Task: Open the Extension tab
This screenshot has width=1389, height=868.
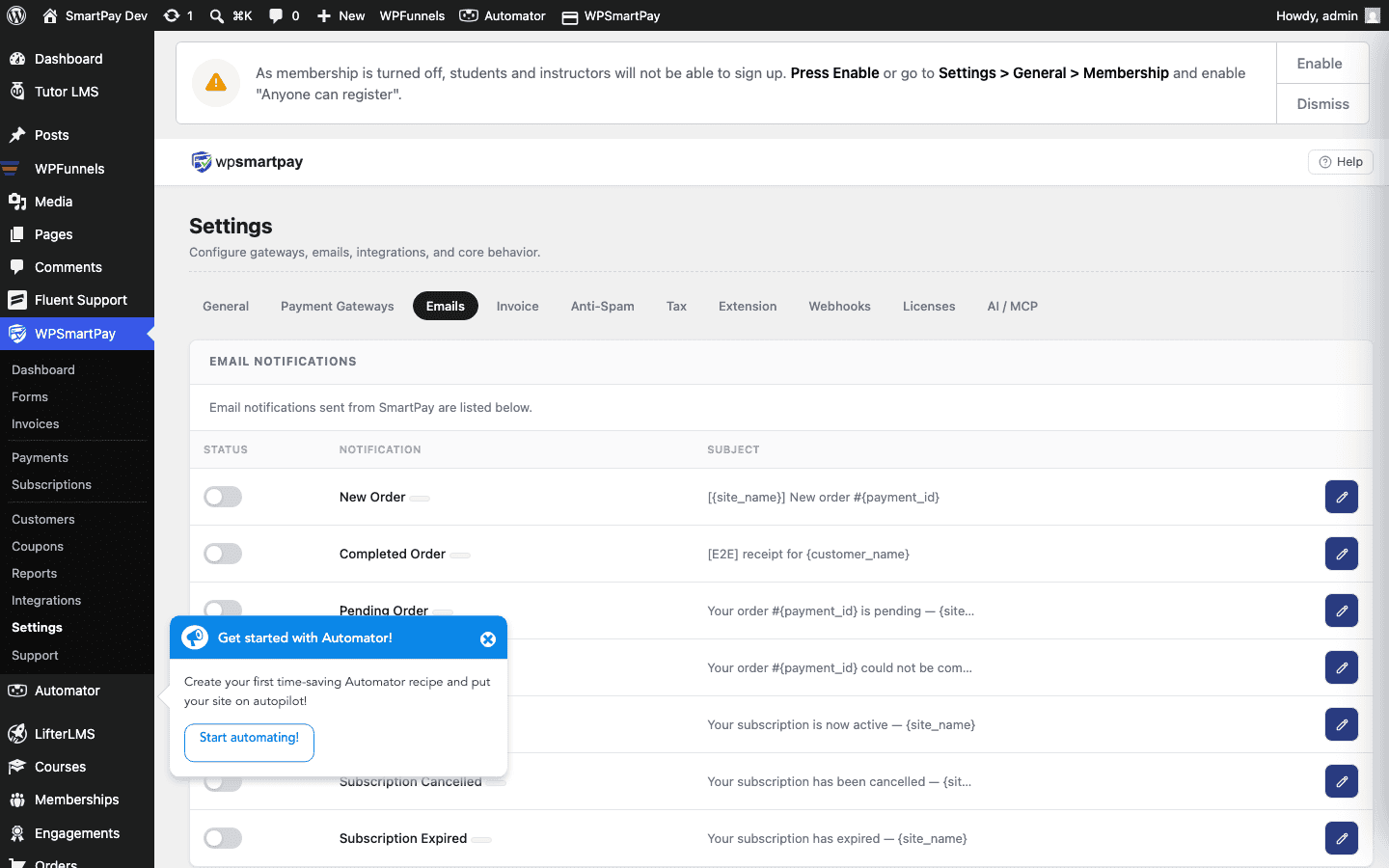Action: click(748, 306)
